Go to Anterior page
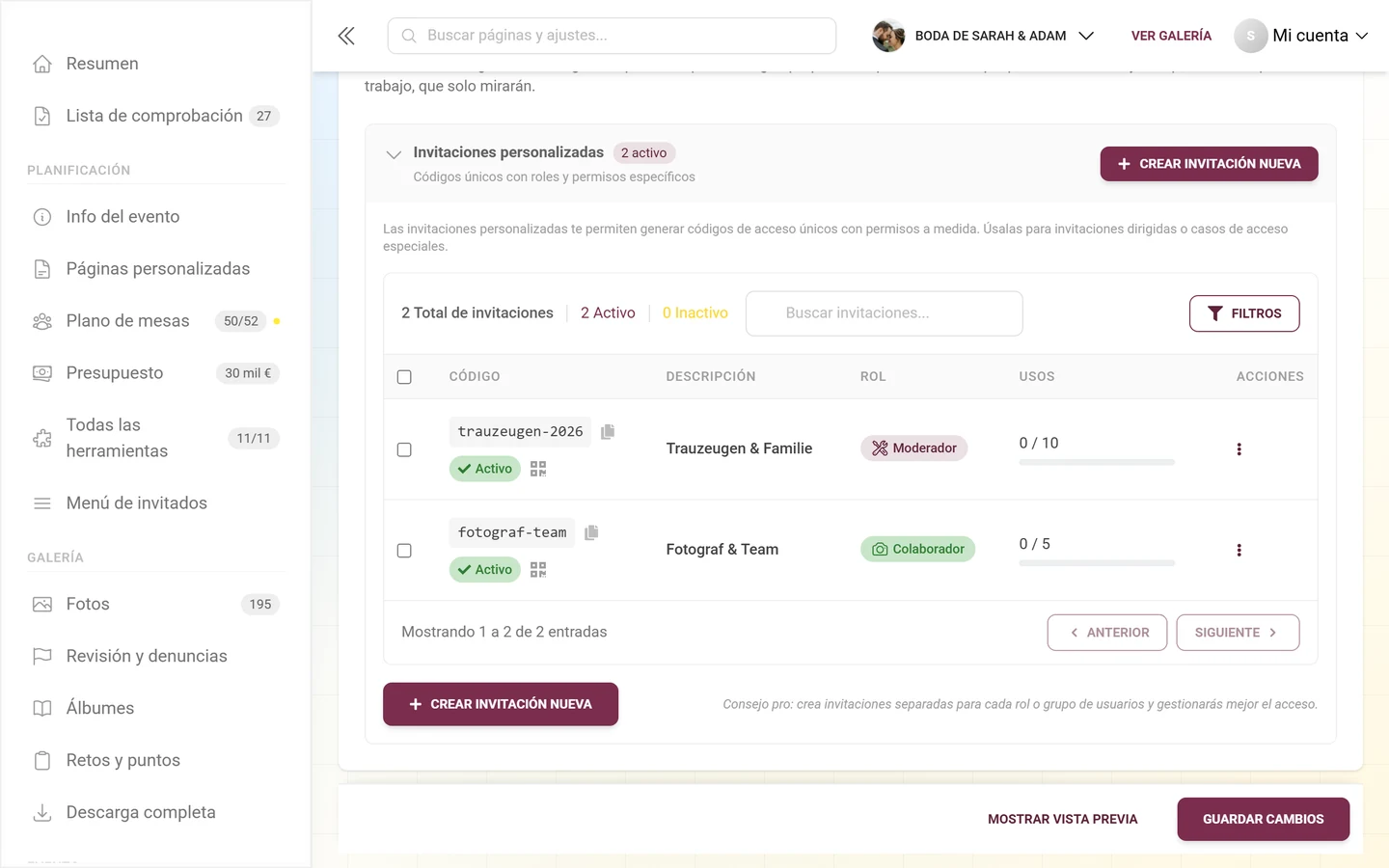Viewport: 1389px width, 868px height. point(1107,633)
